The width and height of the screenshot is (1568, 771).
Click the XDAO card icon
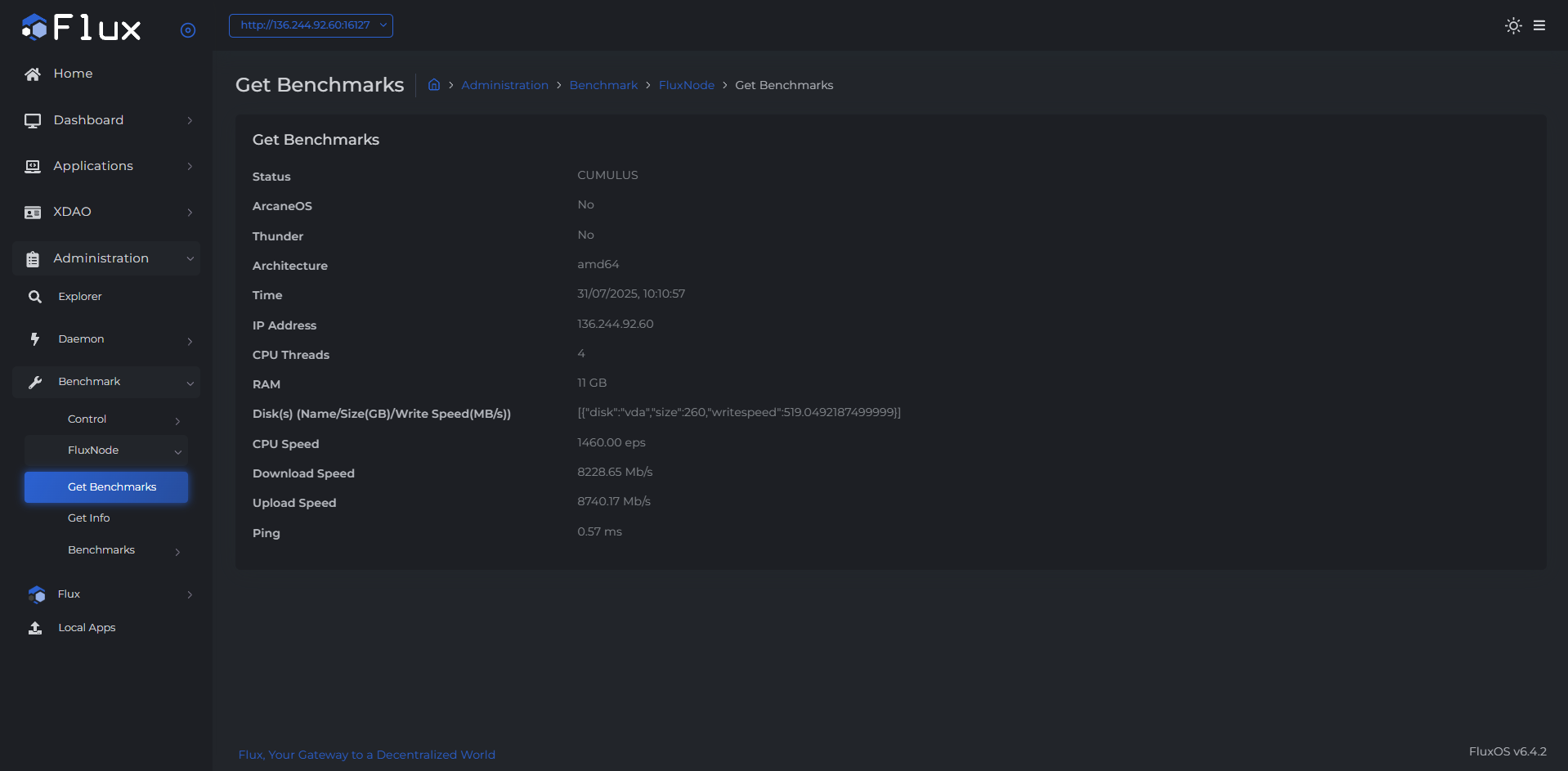(33, 213)
